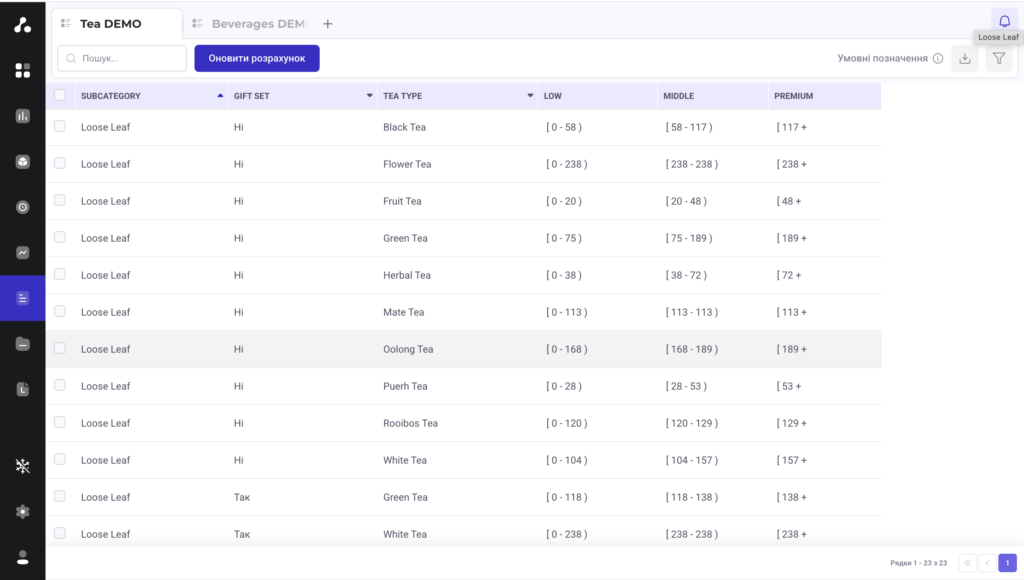Viewport: 1024px width, 580px height.
Task: Open the TEA TYPE column dropdown arrow
Action: point(530,95)
